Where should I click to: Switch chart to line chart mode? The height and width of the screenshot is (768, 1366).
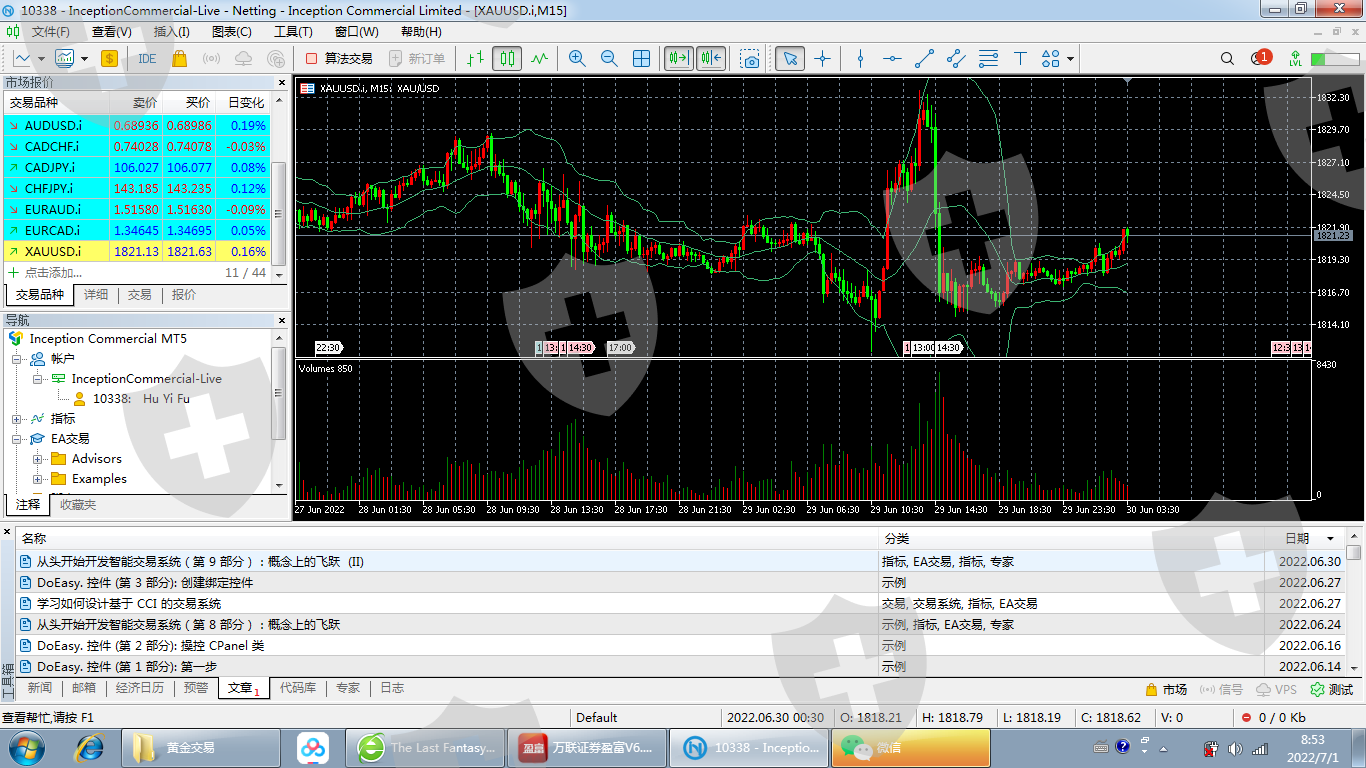pos(540,58)
